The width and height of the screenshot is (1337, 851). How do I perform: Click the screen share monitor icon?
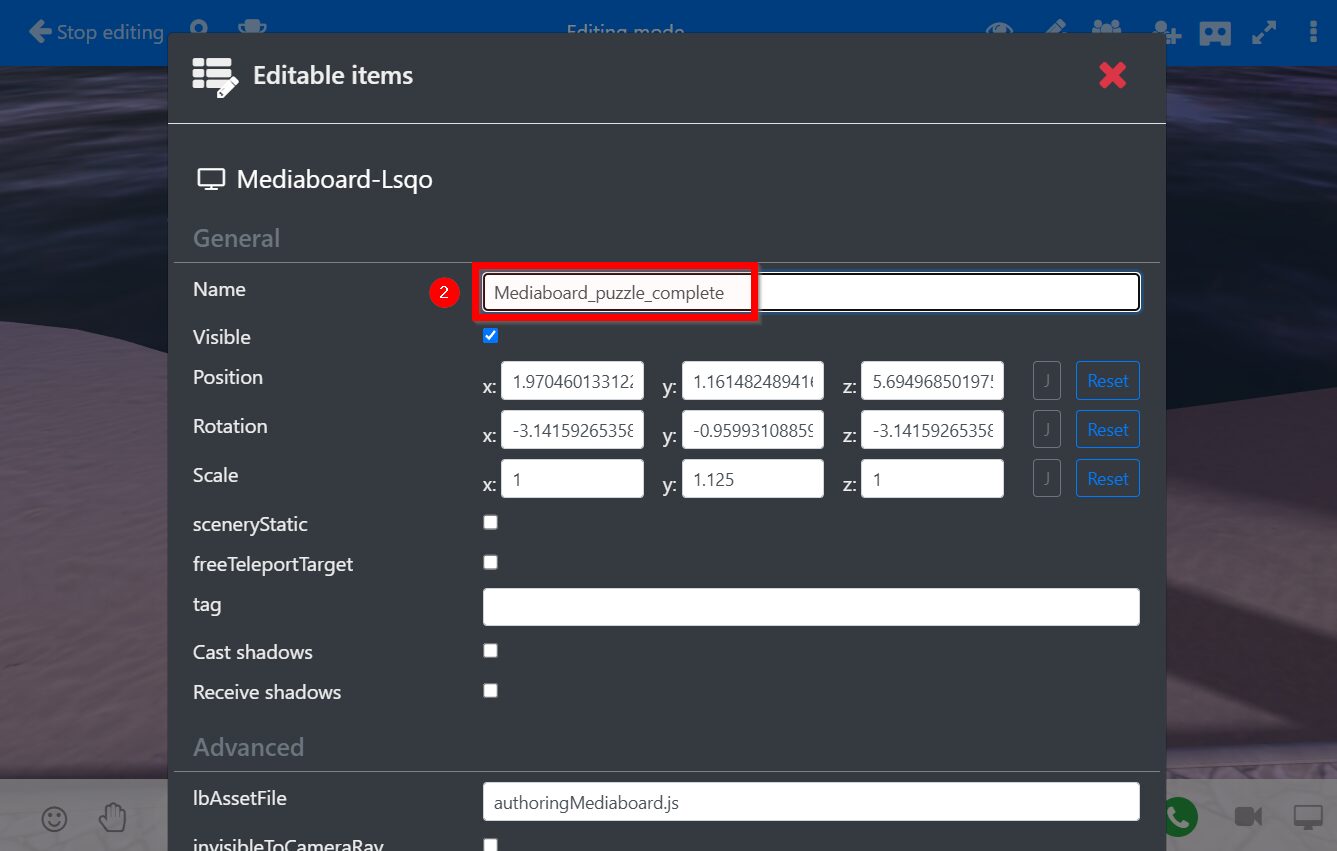[1307, 817]
